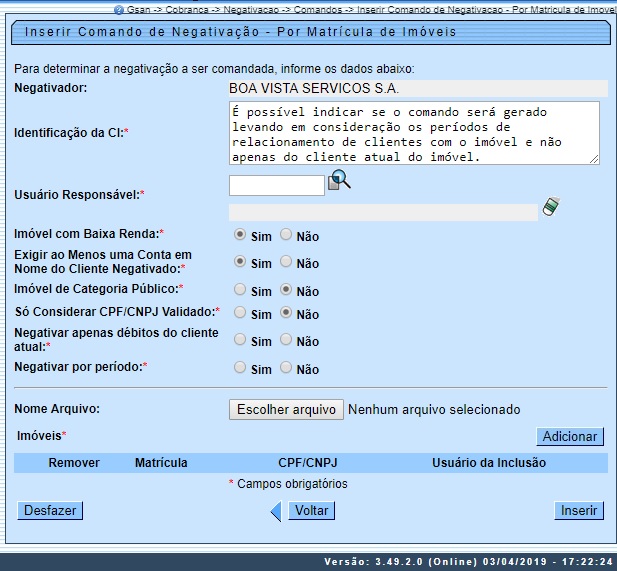Click the Inserir button
Screen dimensions: 617x571
[579, 510]
